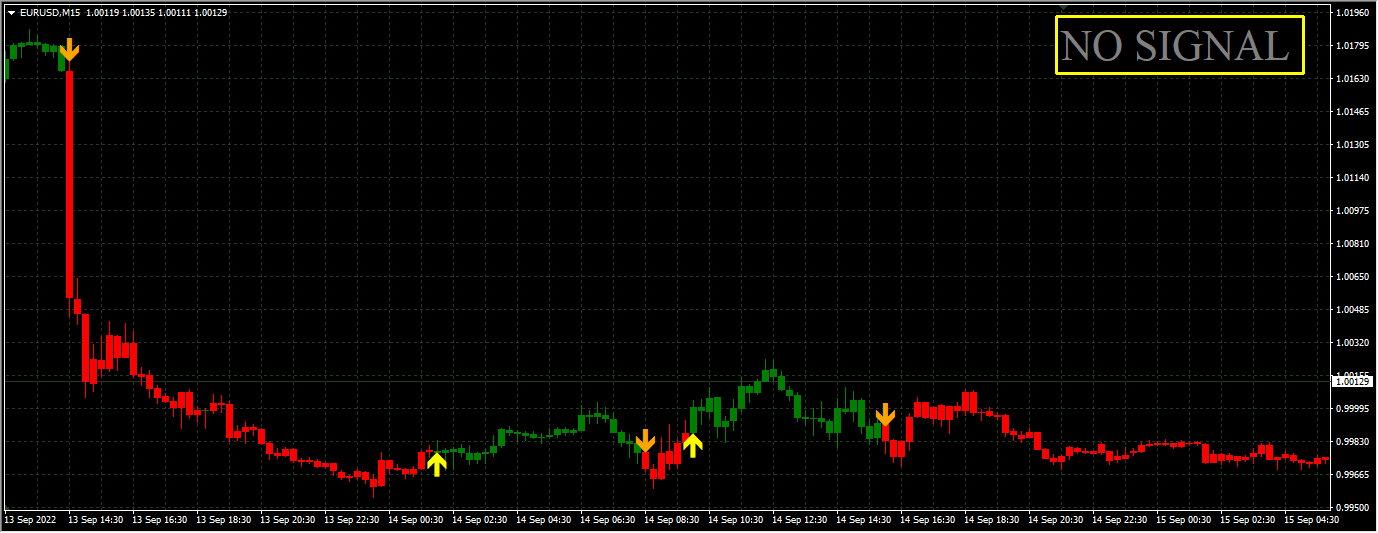Click the current price tag 1.00129
The image size is (1378, 533).
tap(1351, 381)
